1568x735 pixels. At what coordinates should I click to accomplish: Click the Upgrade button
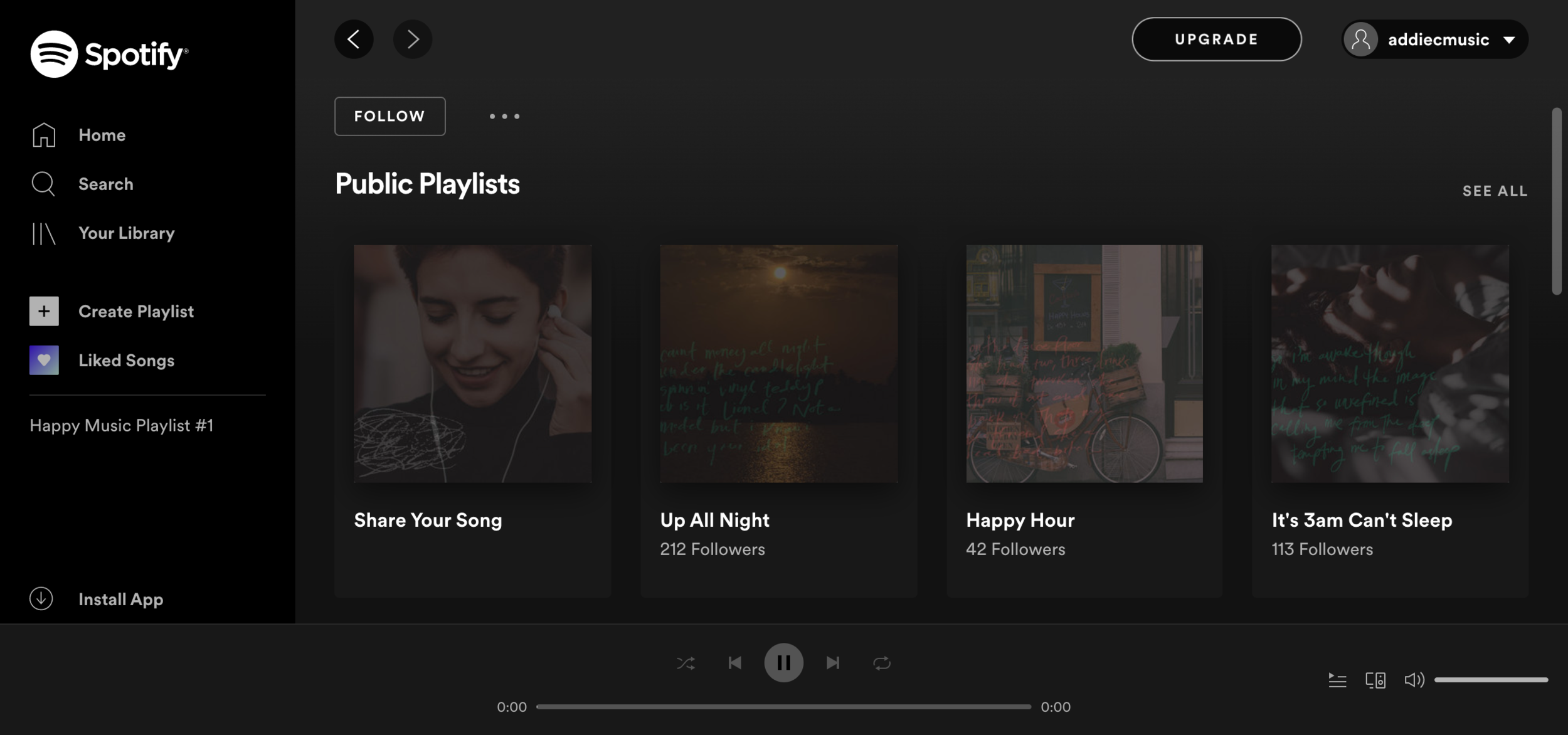pos(1216,40)
